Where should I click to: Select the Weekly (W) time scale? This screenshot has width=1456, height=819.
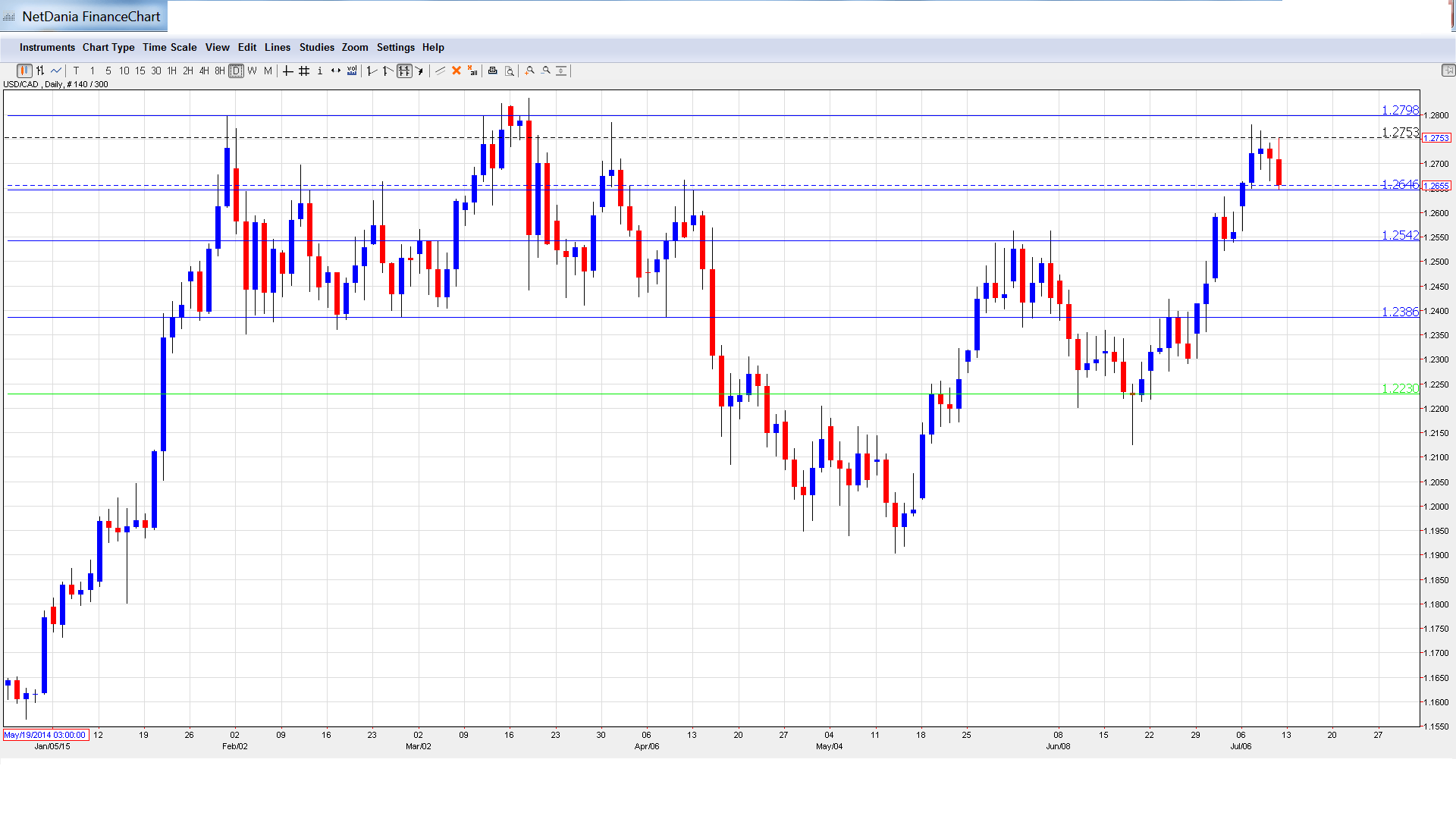[x=252, y=71]
